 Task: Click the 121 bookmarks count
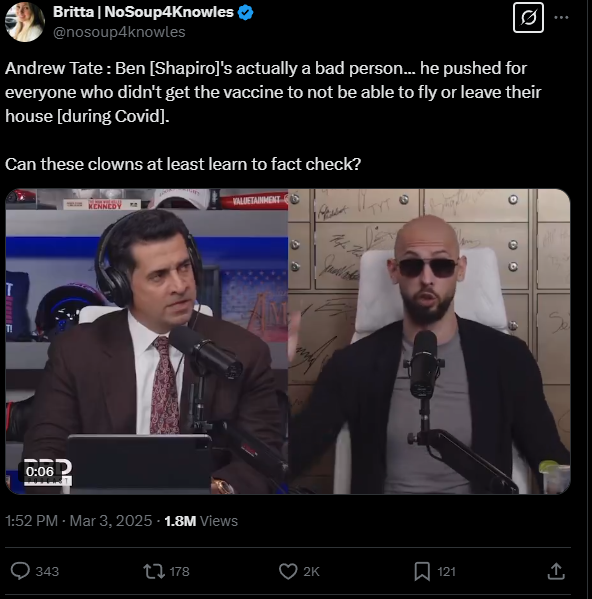(x=446, y=571)
